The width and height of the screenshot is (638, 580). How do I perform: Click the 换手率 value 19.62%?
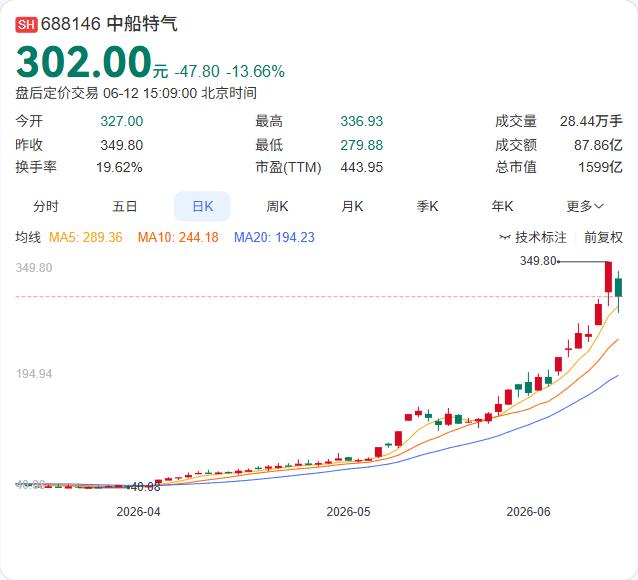click(119, 167)
